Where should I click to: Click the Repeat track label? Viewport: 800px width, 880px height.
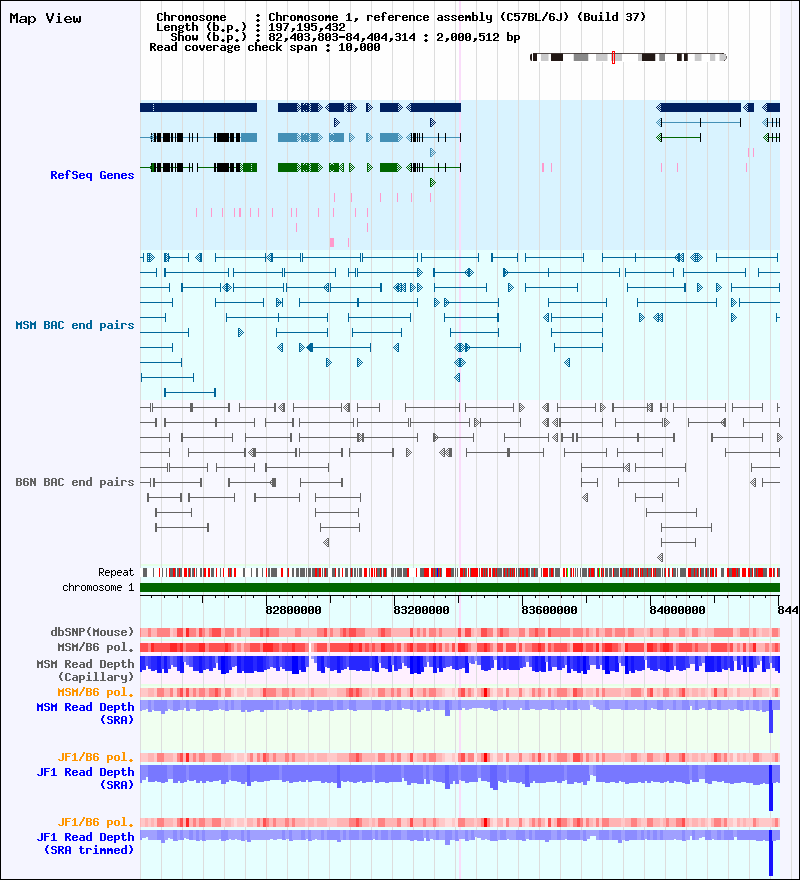pos(116,572)
